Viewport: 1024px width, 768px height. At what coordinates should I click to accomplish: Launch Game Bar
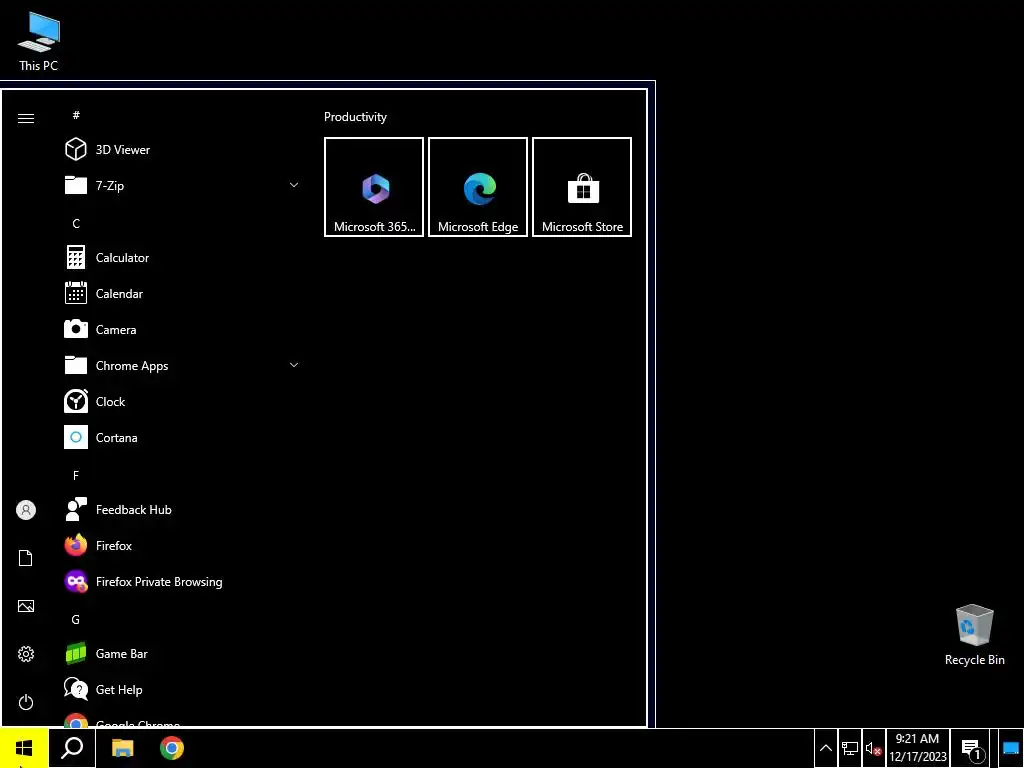click(182, 653)
